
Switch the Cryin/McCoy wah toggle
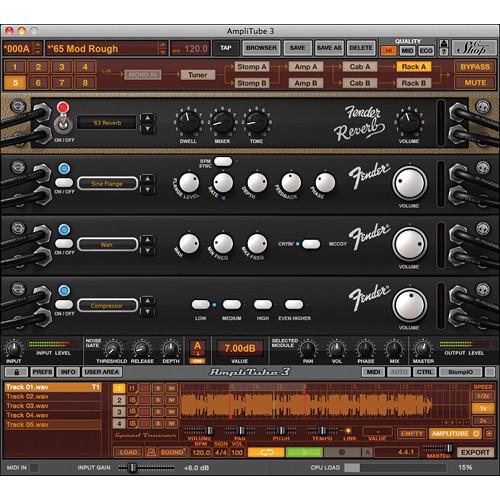coord(311,244)
